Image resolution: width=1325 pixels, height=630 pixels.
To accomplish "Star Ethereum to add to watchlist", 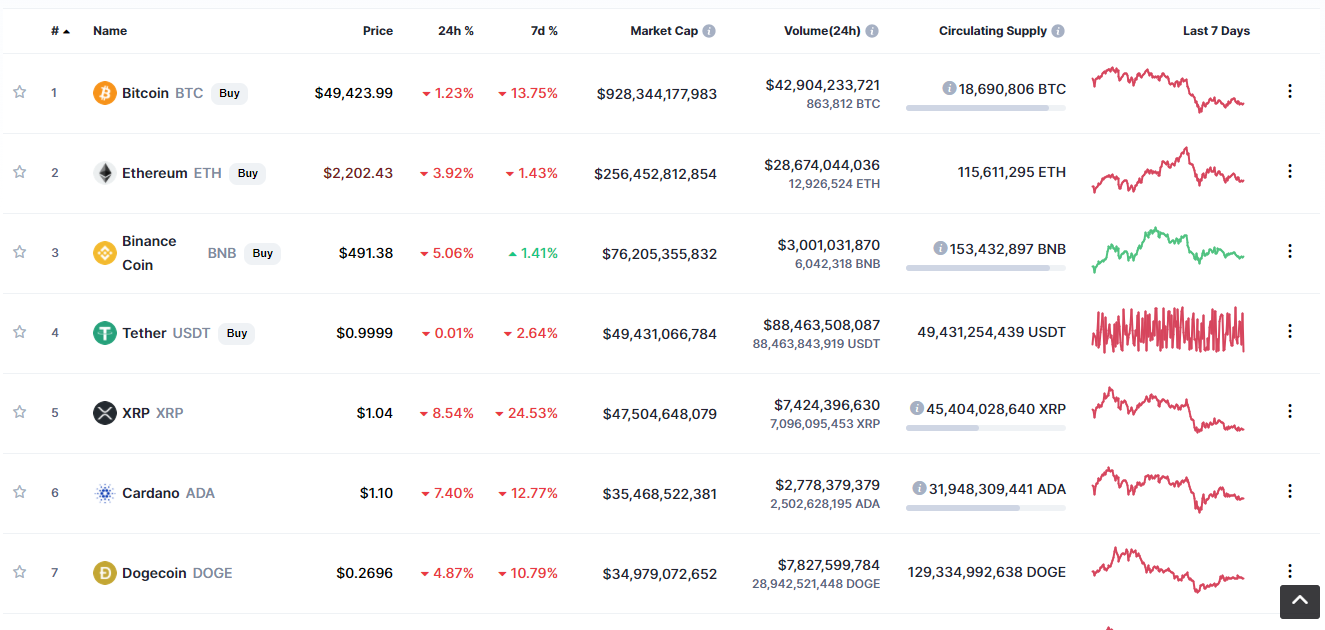I will pyautogui.click(x=19, y=172).
